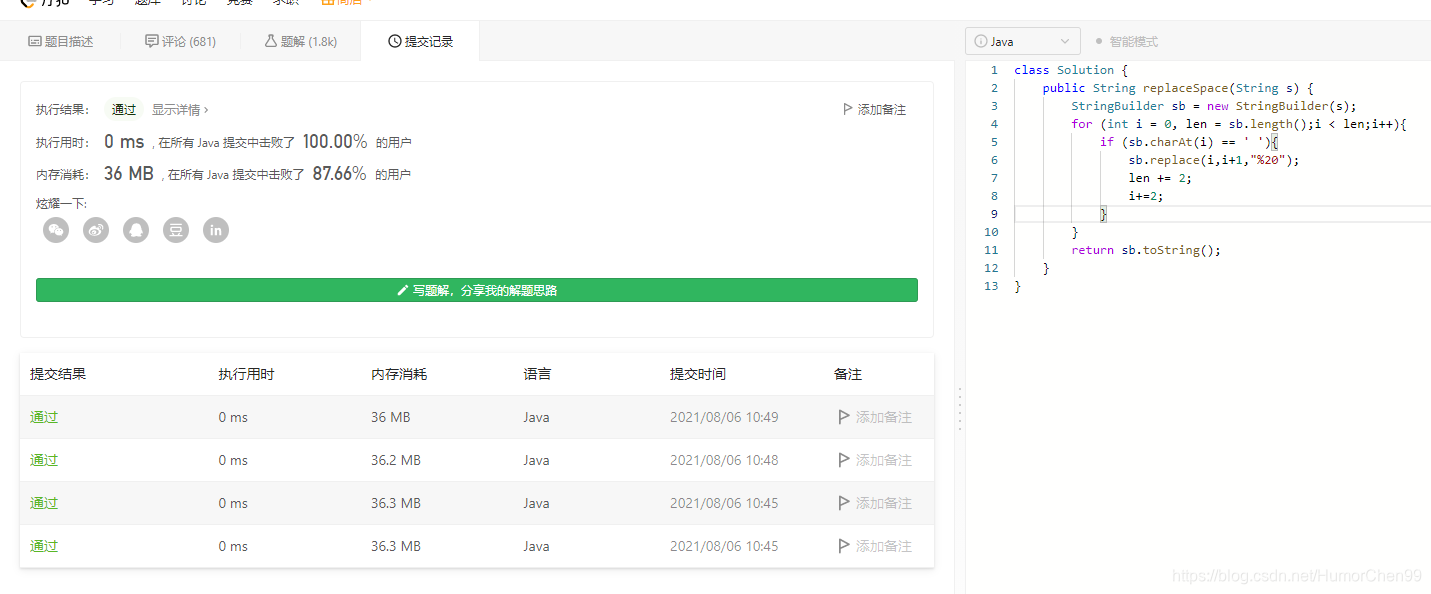This screenshot has width=1431, height=594.
Task: Click the sb.replace(i,i+1,"%20") line
Action: (x=1214, y=160)
